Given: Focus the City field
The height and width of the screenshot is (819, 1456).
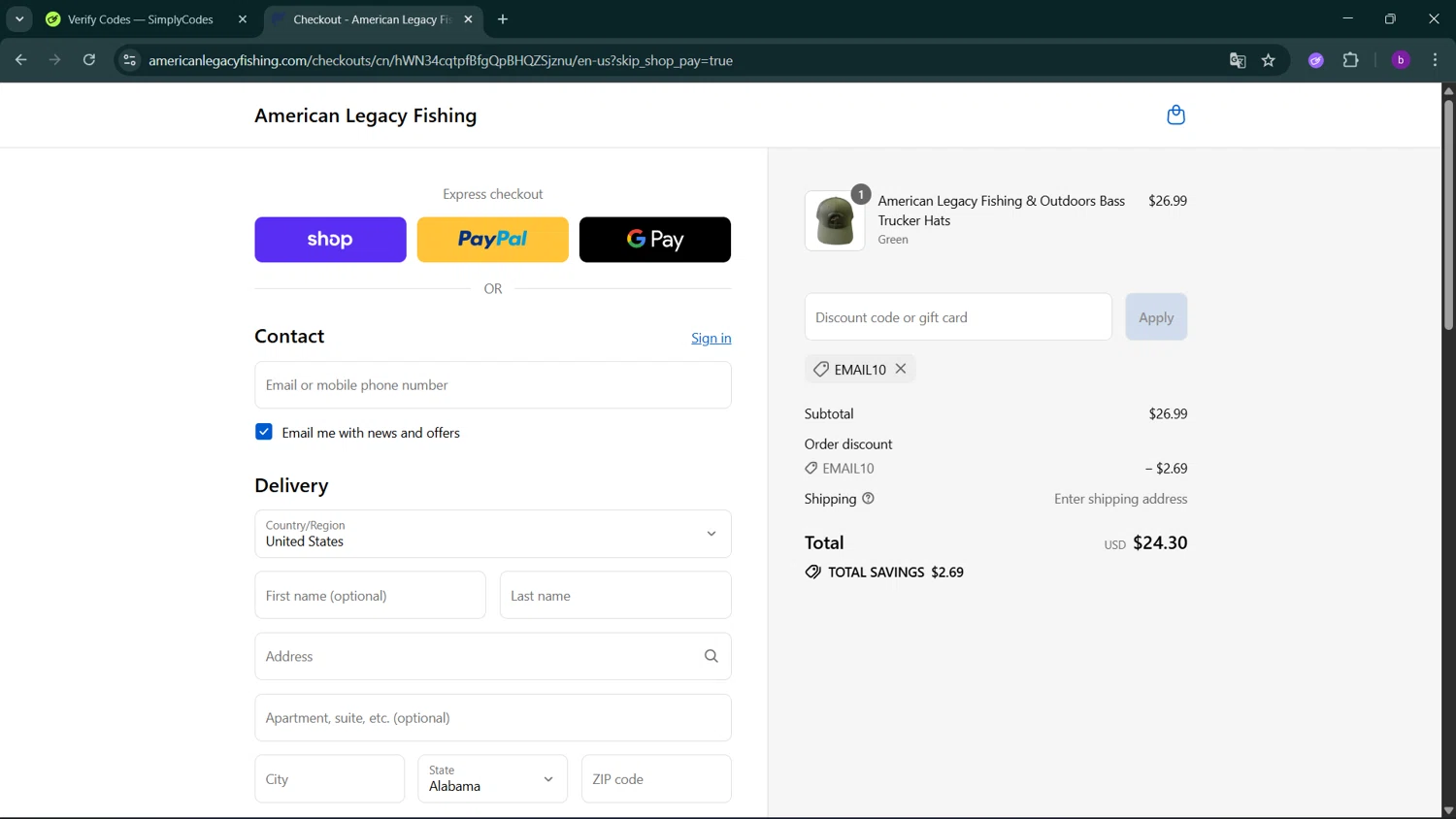Looking at the screenshot, I should [330, 779].
